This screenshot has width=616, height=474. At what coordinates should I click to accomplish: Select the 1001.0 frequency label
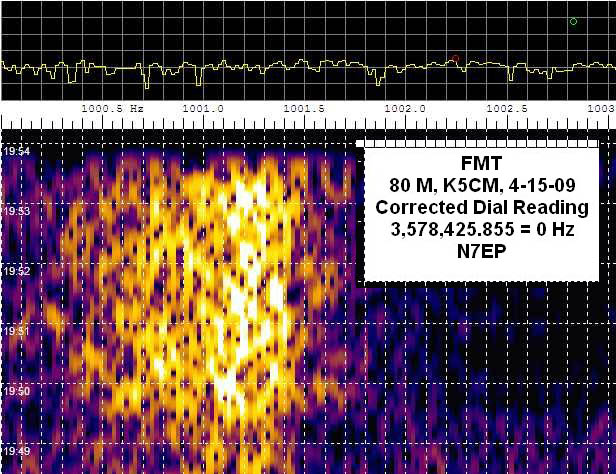[203, 108]
